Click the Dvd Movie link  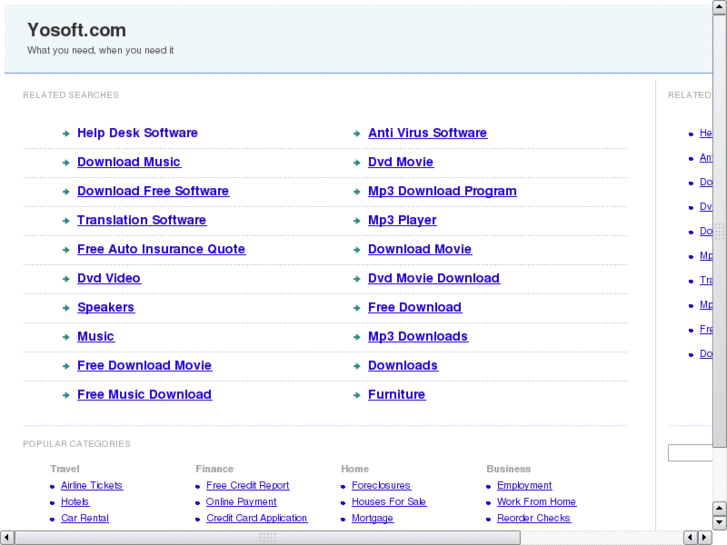click(x=401, y=162)
